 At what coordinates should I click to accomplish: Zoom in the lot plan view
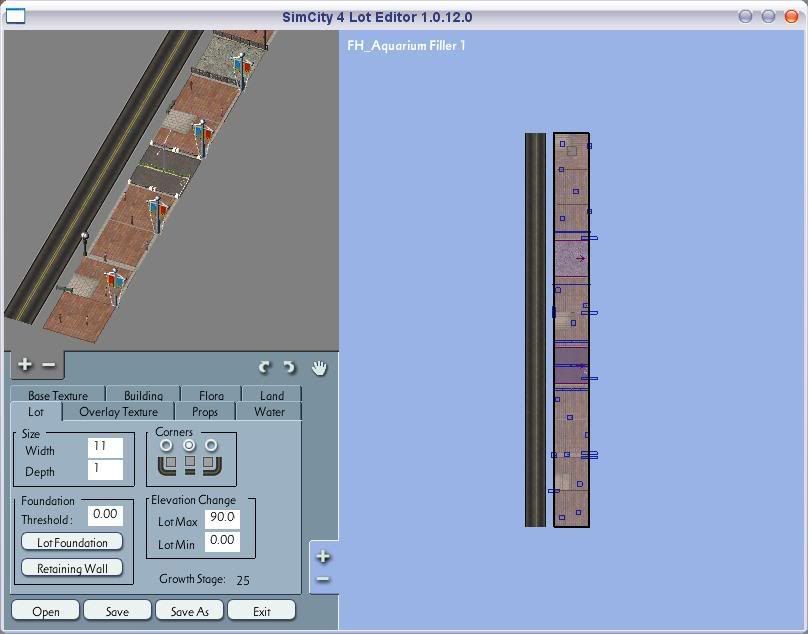pos(323,556)
